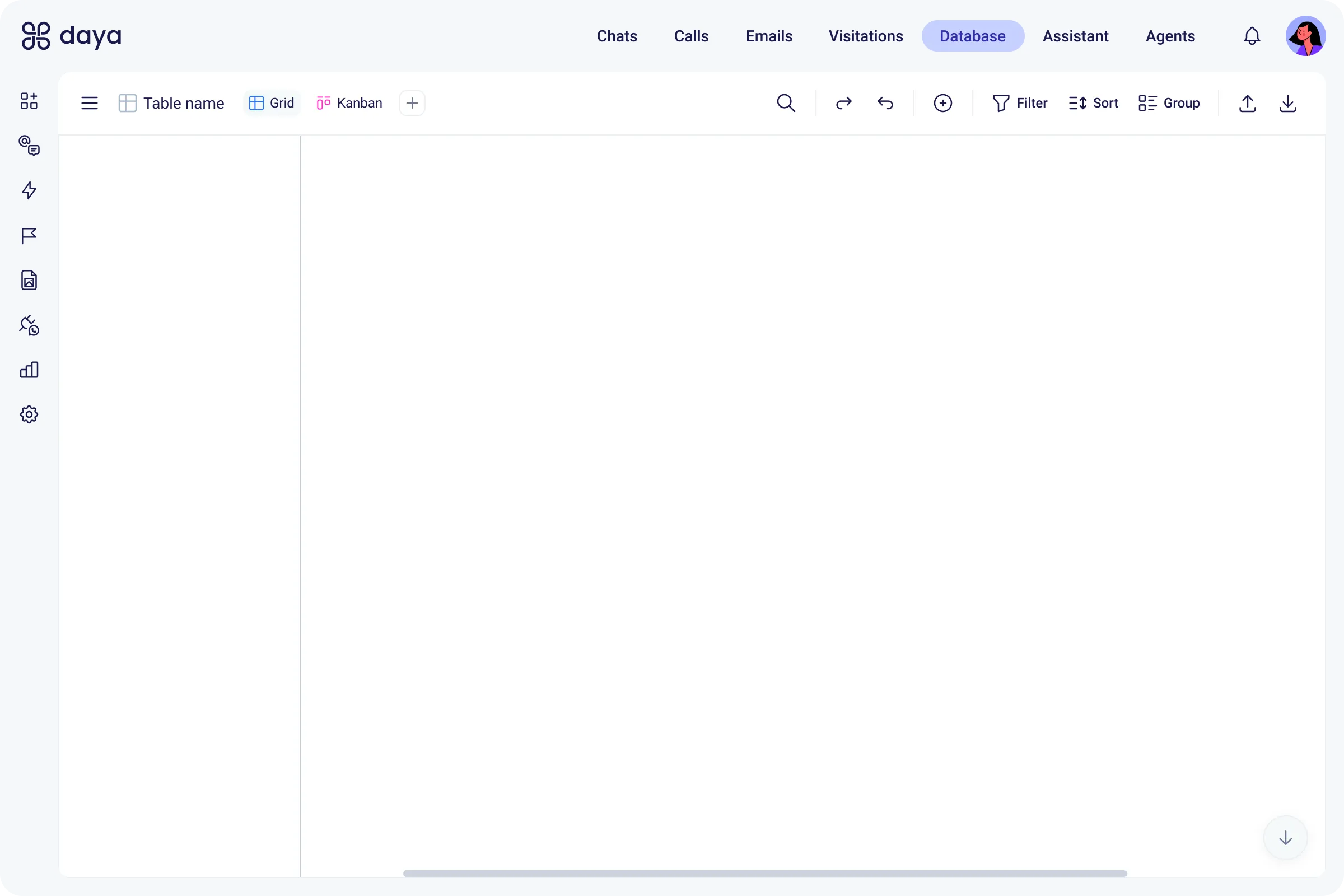Open the Filter options
Image resolution: width=1344 pixels, height=896 pixels.
pos(1020,103)
